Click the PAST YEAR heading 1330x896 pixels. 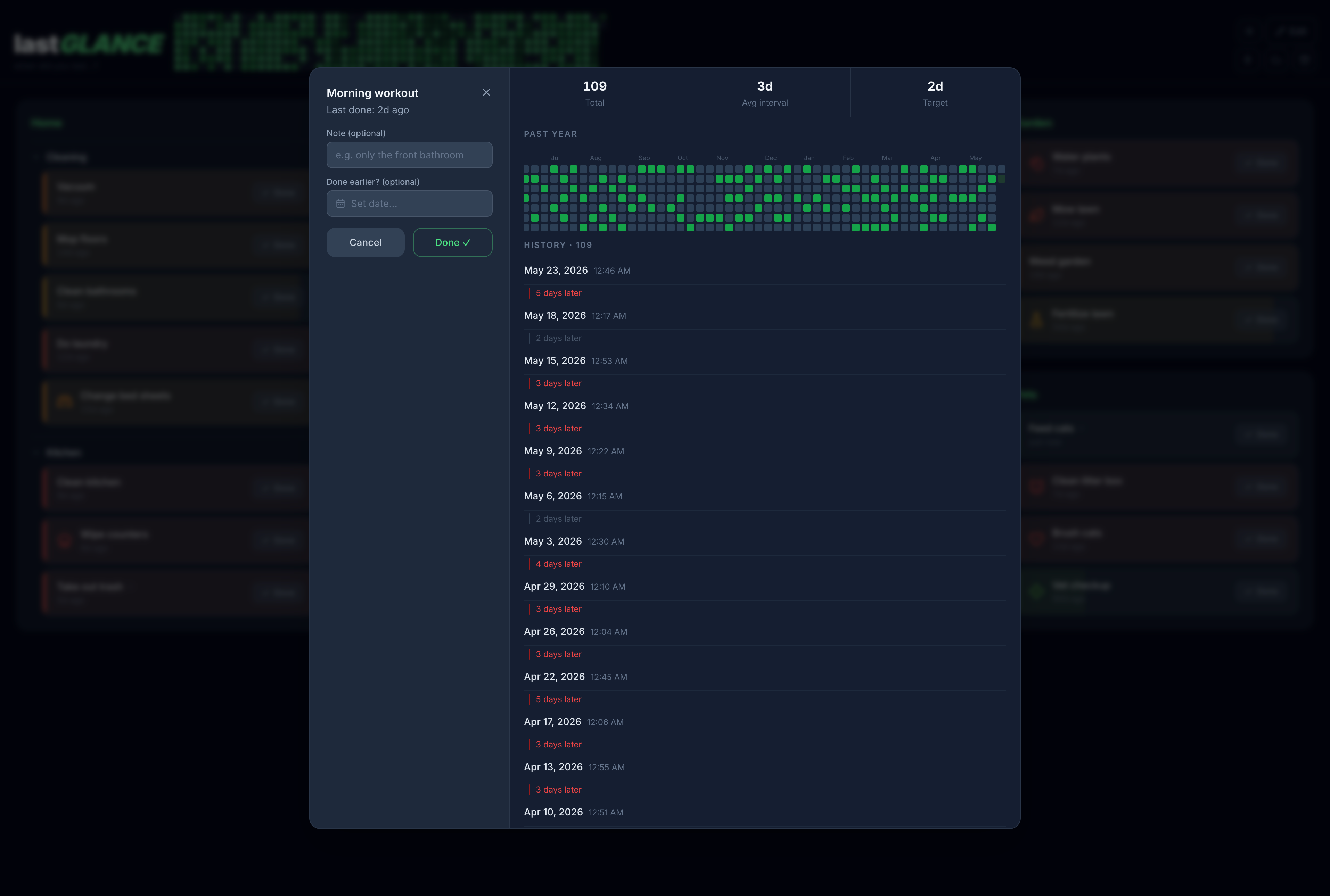pos(550,134)
